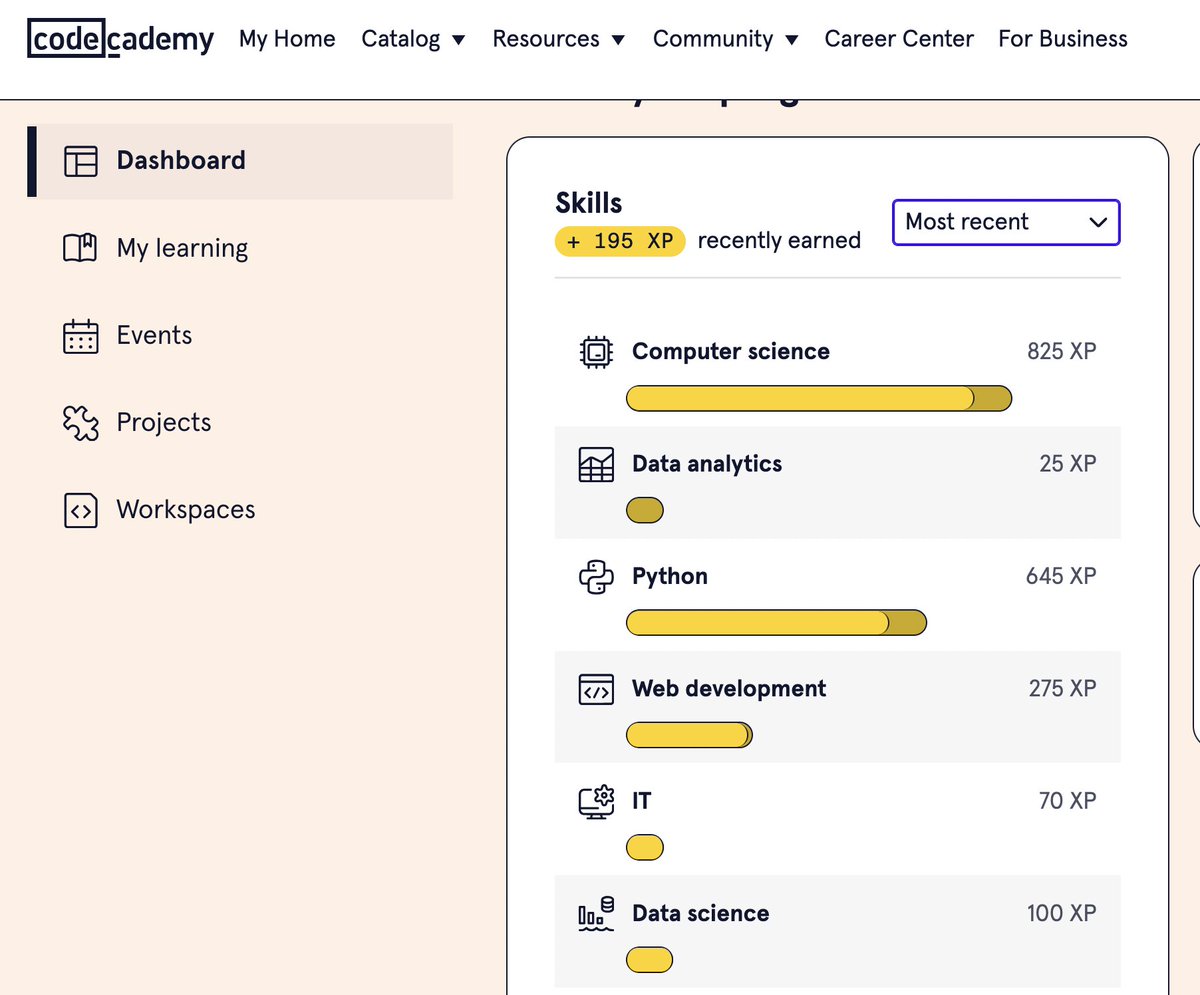Open the Career Center page
This screenshot has height=995, width=1200.
tap(899, 39)
